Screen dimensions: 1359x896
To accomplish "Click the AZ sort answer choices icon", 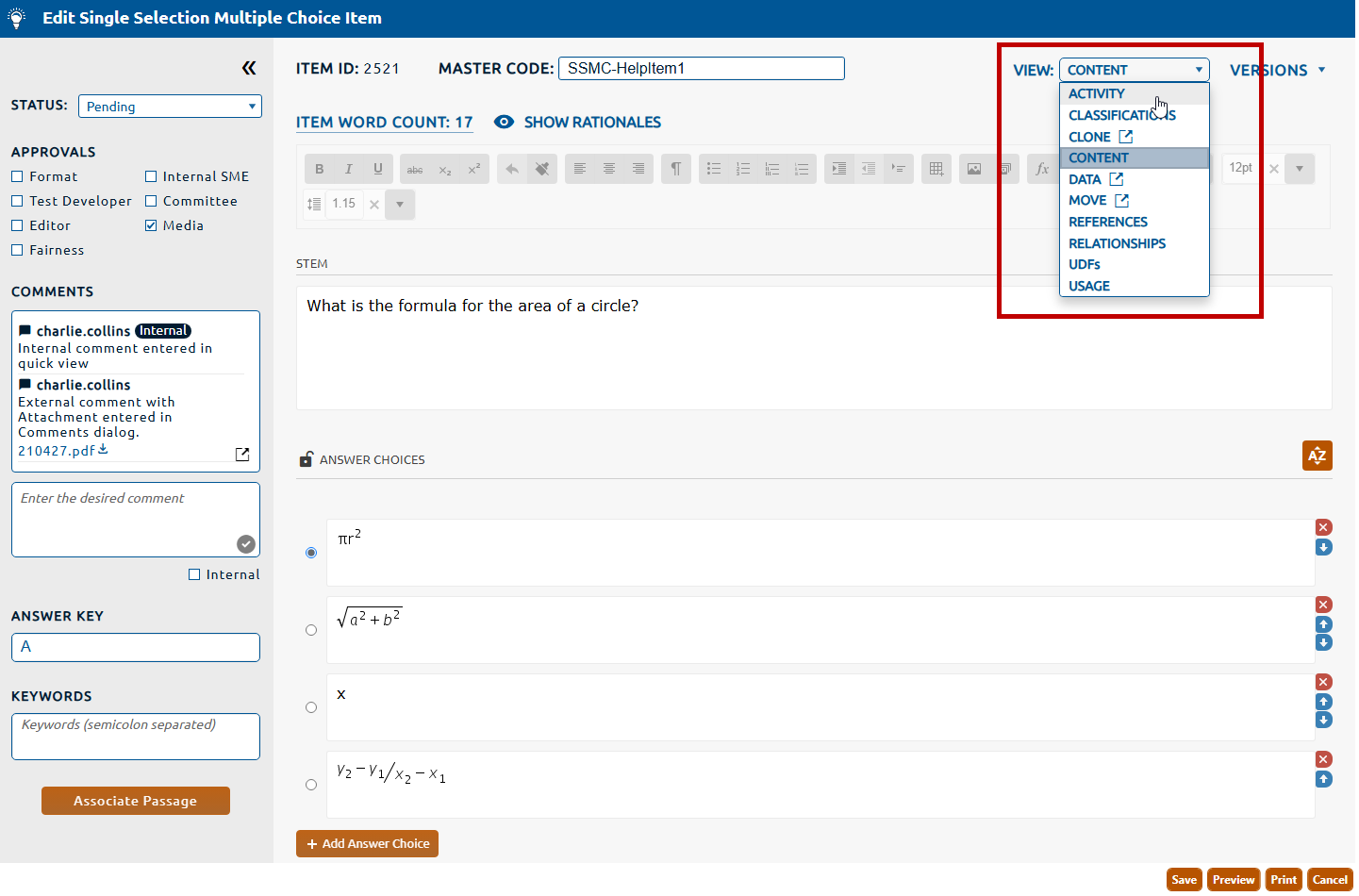I will [1317, 456].
